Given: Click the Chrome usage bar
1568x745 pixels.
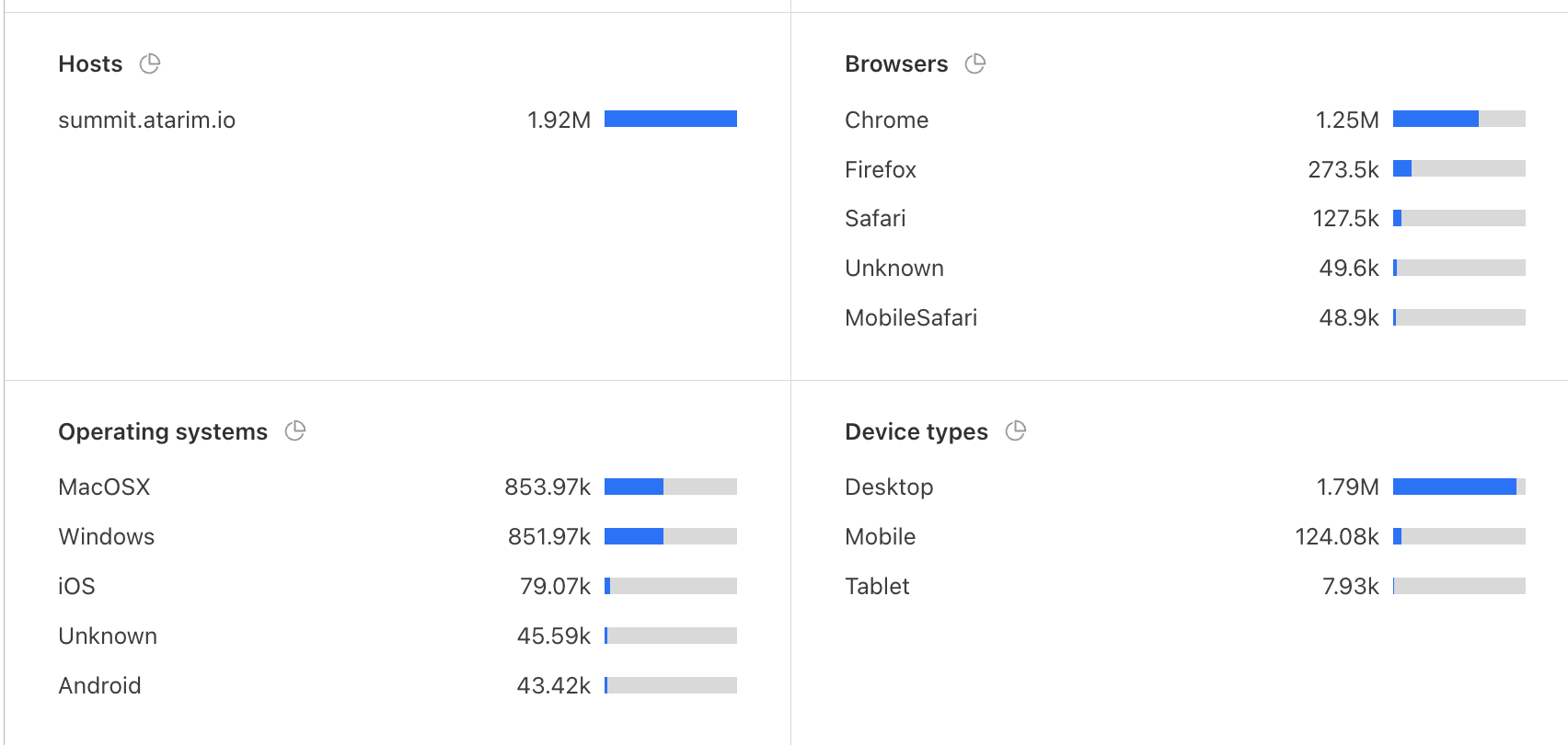Looking at the screenshot, I should point(1458,119).
